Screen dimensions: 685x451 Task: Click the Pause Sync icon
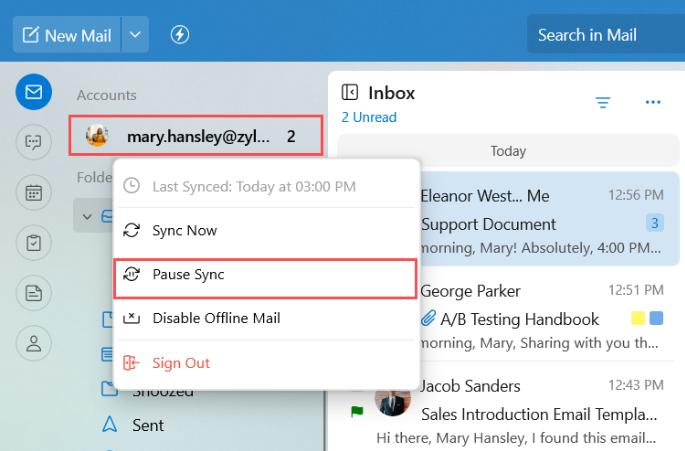coord(131,274)
